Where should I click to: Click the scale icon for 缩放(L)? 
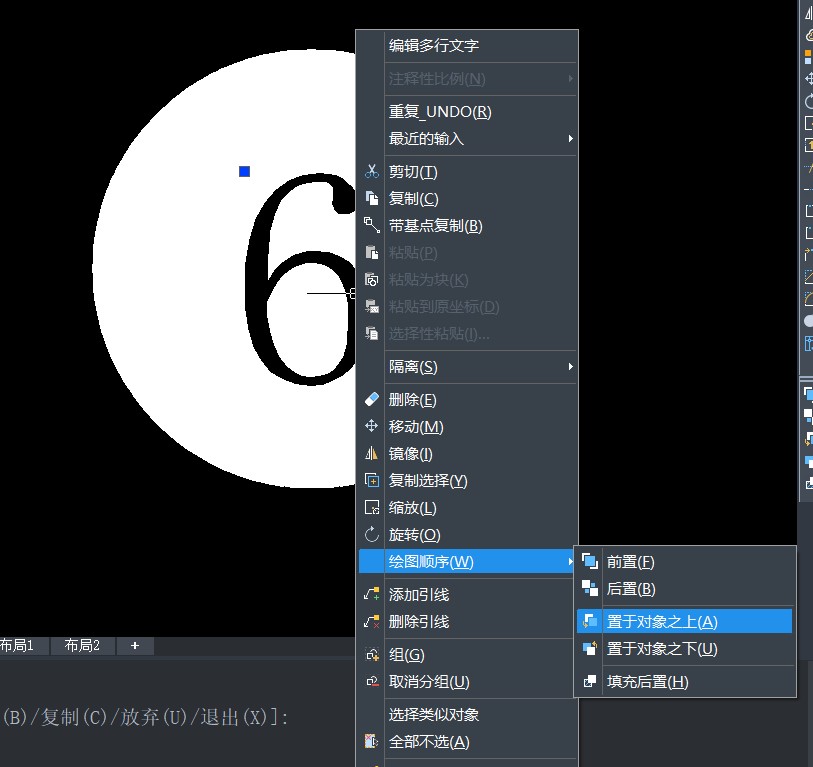click(x=371, y=508)
